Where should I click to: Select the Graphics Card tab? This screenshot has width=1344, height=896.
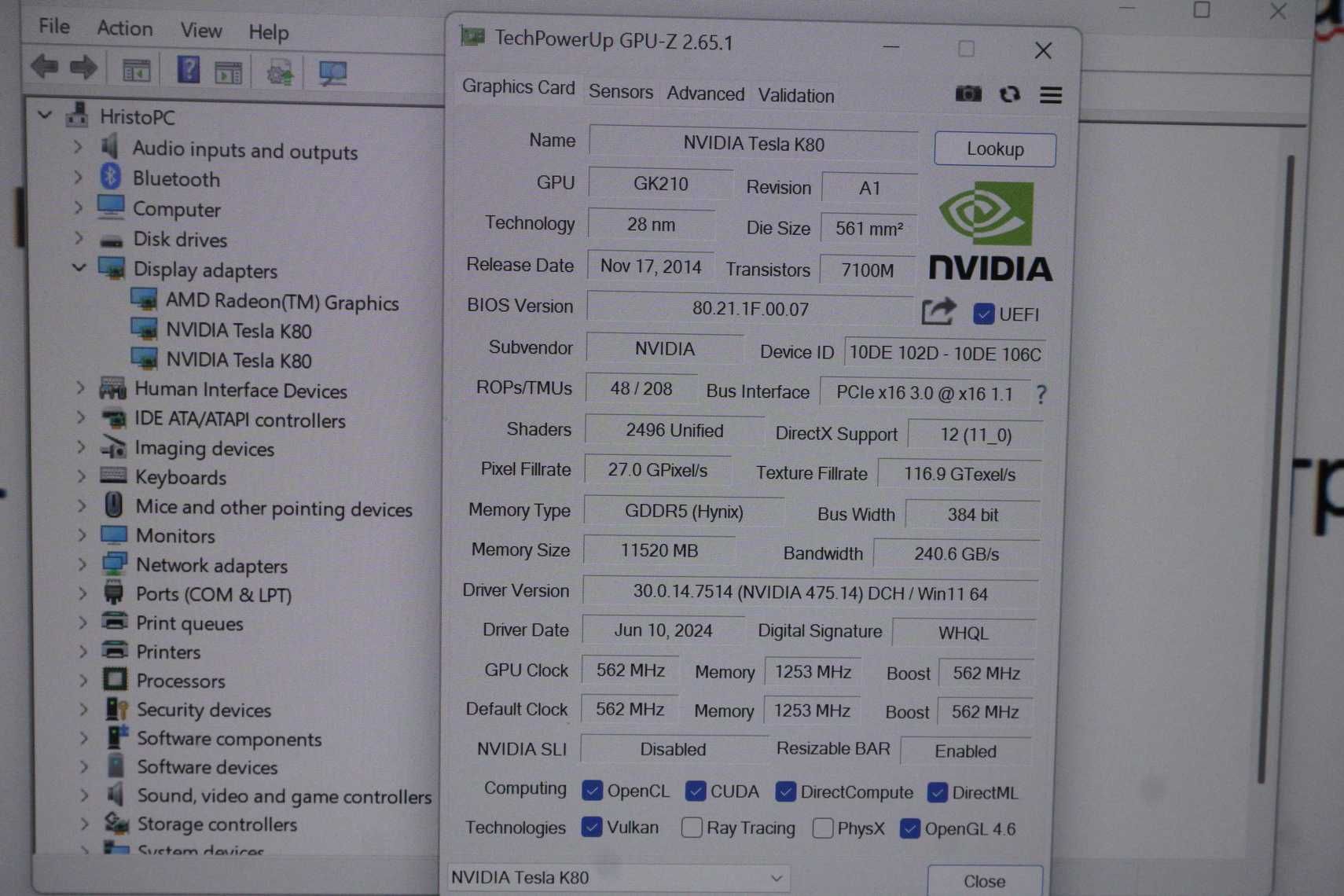tap(518, 87)
